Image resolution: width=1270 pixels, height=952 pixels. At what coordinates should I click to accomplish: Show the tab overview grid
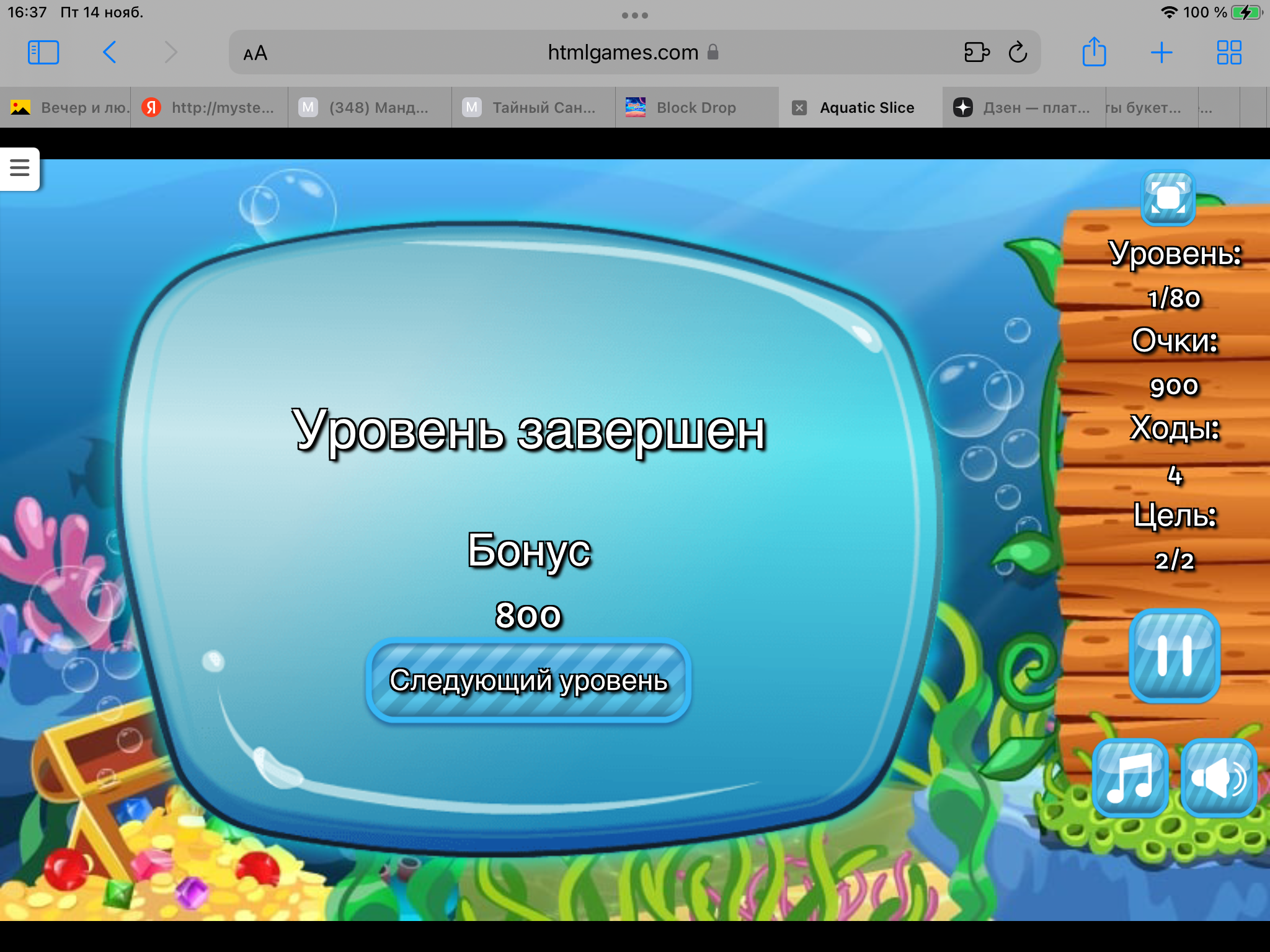click(1228, 53)
